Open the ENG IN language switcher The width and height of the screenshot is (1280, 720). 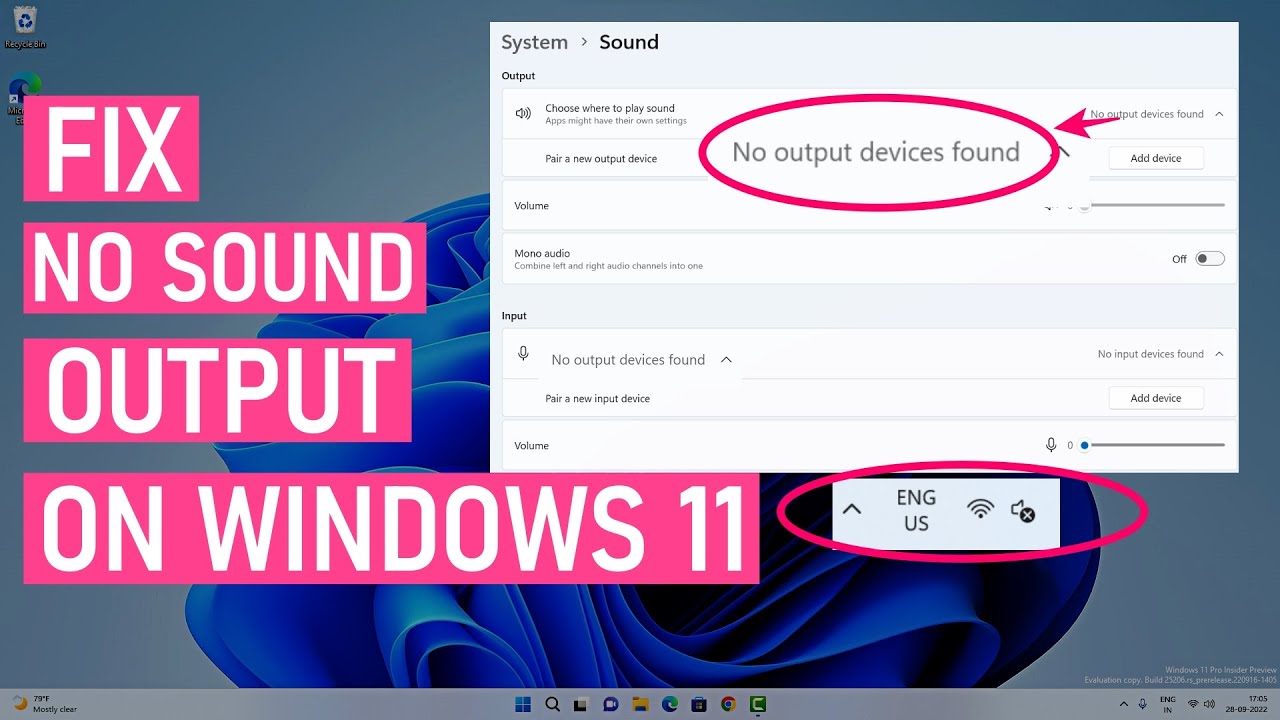[1167, 704]
